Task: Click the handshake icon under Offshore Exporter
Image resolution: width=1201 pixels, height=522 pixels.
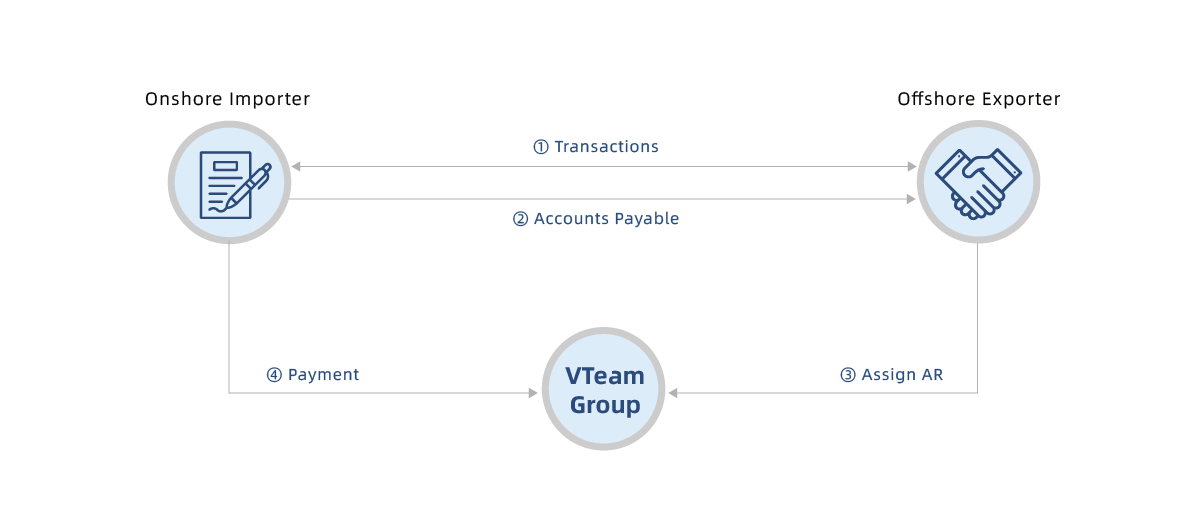Action: (977, 182)
